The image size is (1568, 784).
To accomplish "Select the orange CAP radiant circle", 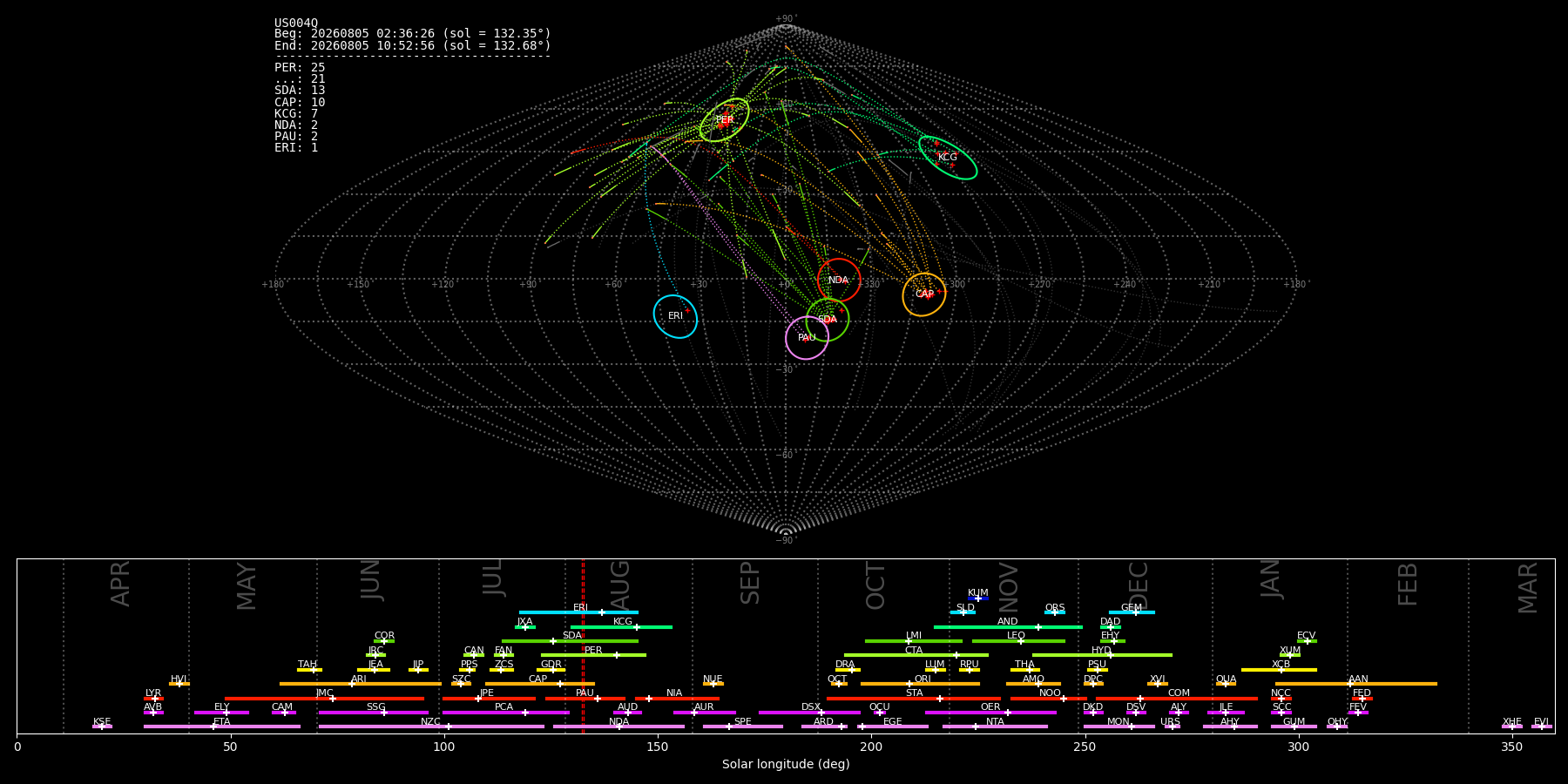I will click(924, 294).
